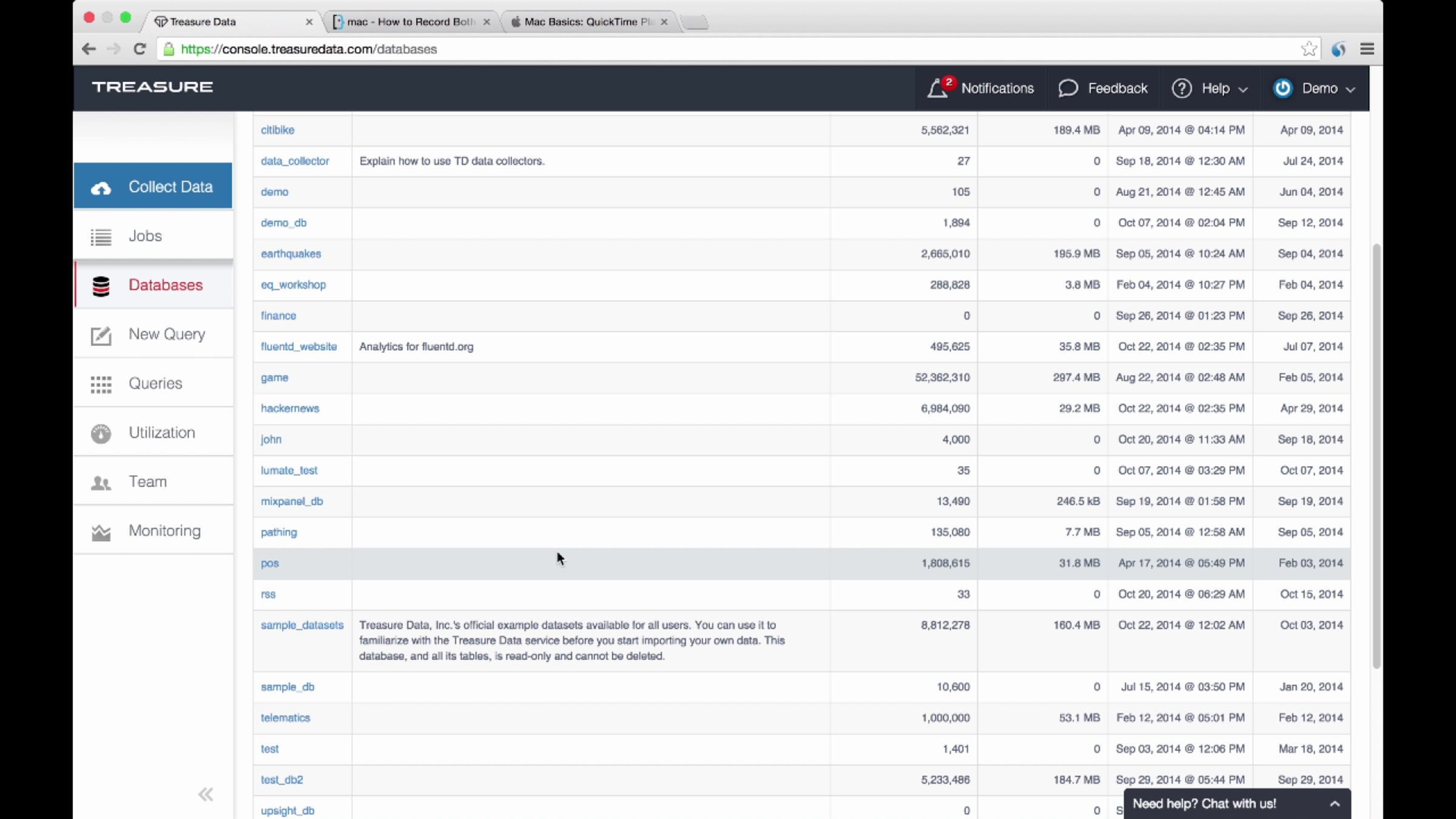This screenshot has height=819, width=1456.
Task: Open the Feedback speech bubble
Action: point(1068,89)
